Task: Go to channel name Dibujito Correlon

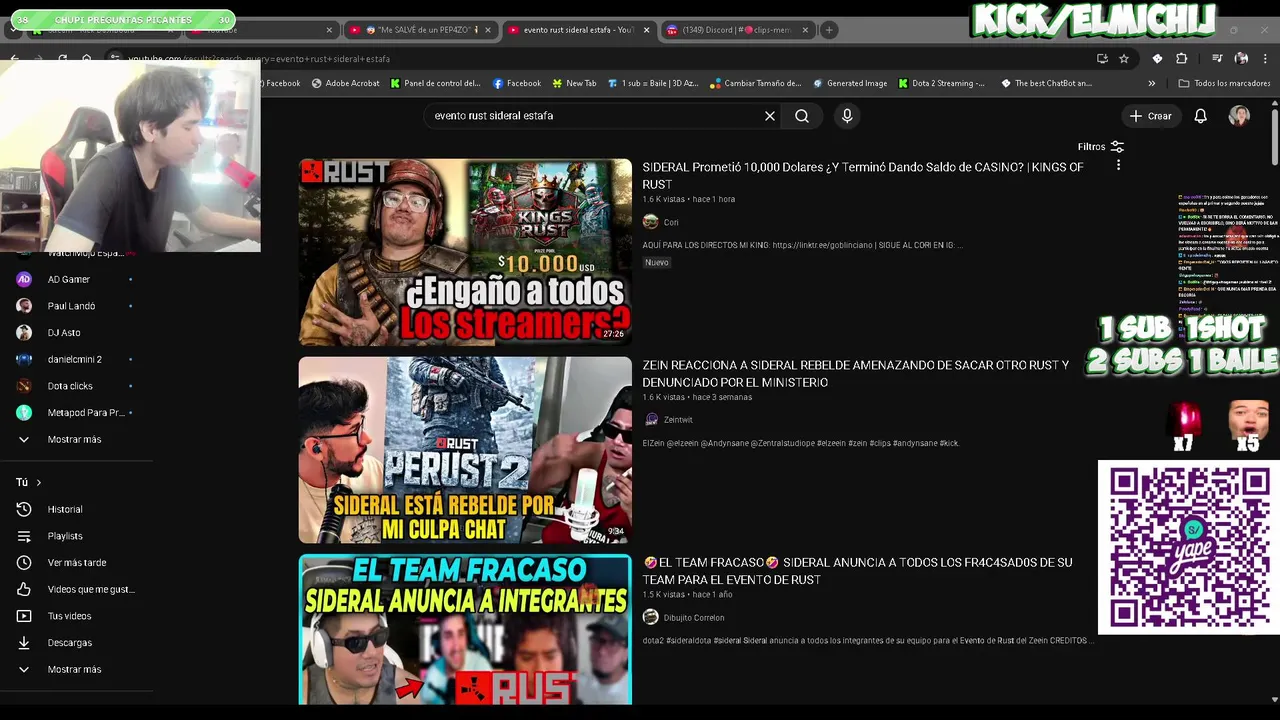Action: pyautogui.click(x=694, y=617)
